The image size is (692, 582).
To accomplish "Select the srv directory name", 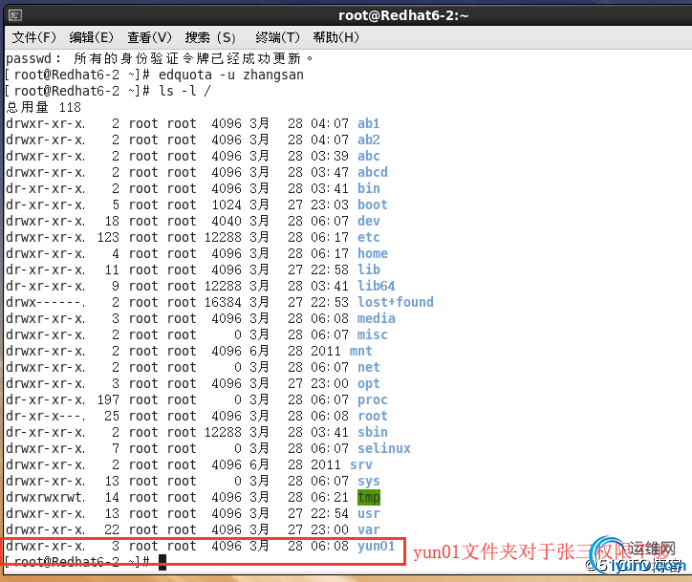I will point(361,465).
